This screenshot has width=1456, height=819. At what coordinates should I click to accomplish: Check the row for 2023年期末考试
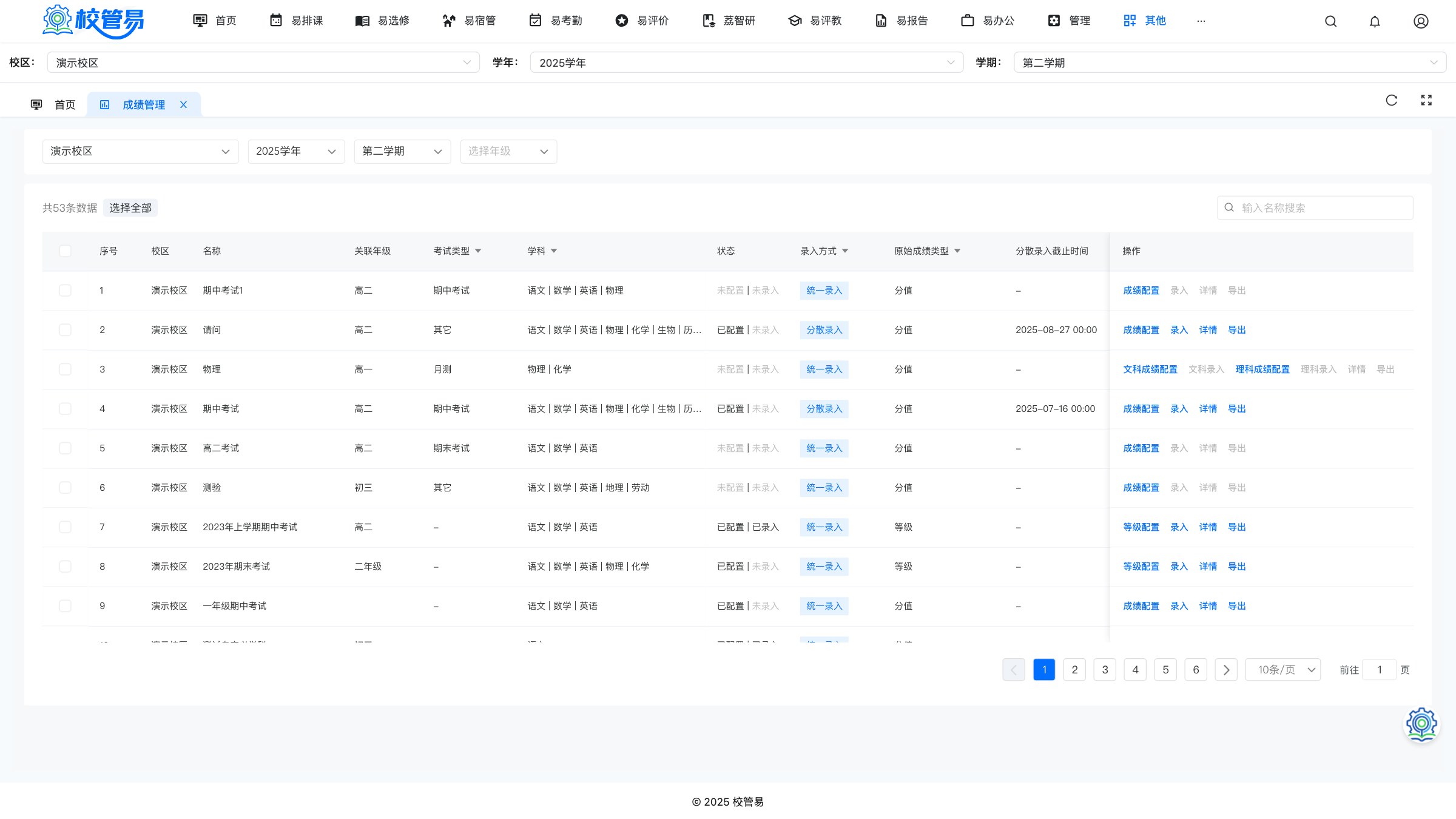pyautogui.click(x=65, y=567)
